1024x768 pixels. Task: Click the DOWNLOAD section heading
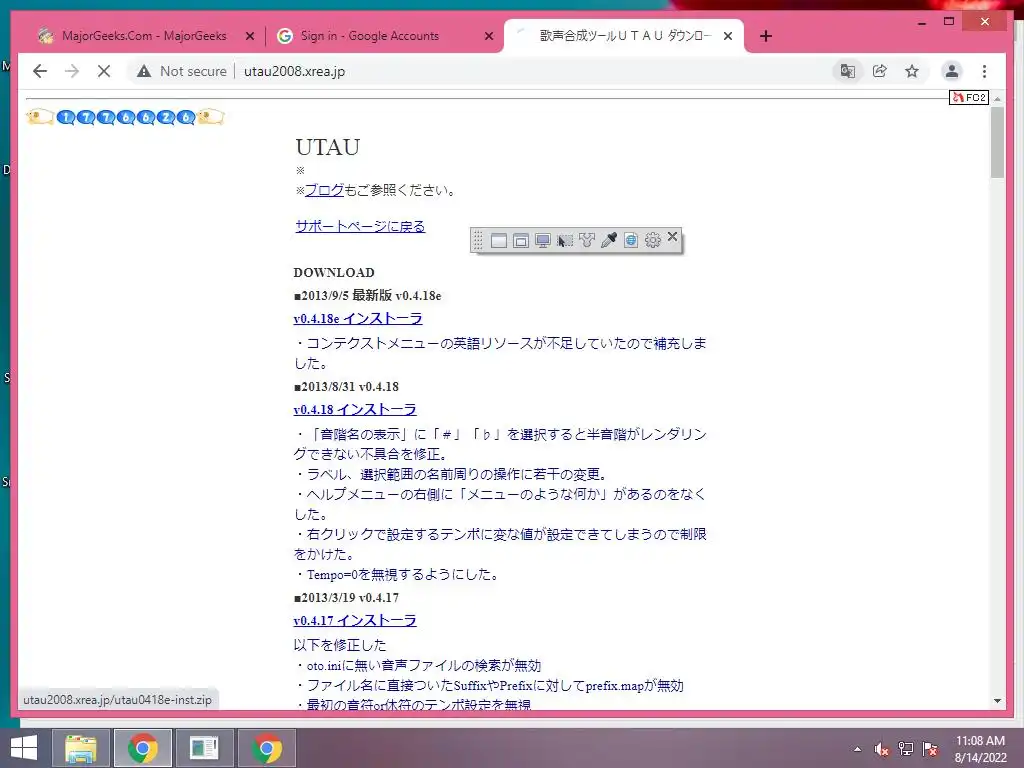point(334,272)
